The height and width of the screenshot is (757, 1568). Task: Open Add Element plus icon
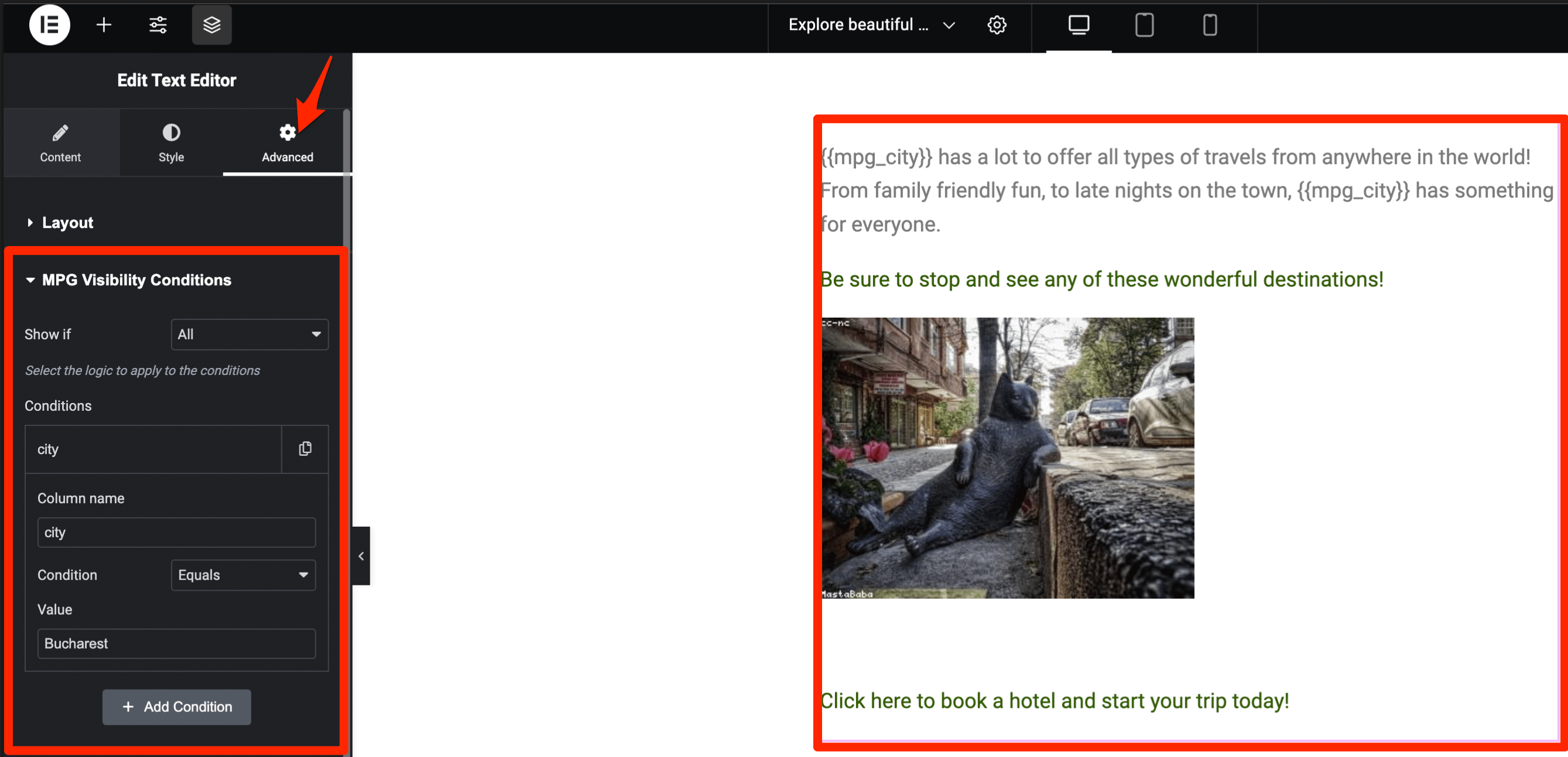click(104, 25)
